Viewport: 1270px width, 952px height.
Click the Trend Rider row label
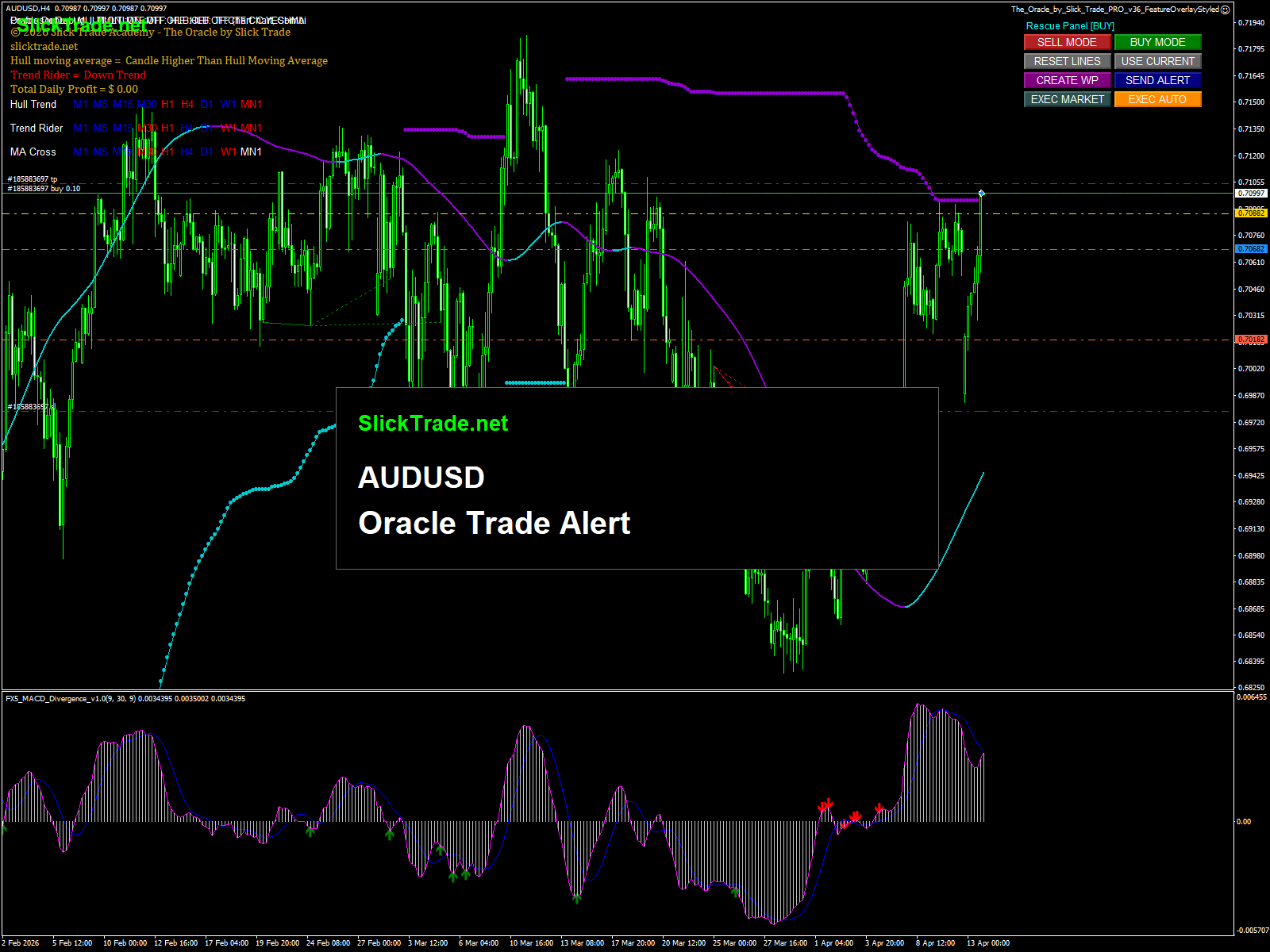37,128
